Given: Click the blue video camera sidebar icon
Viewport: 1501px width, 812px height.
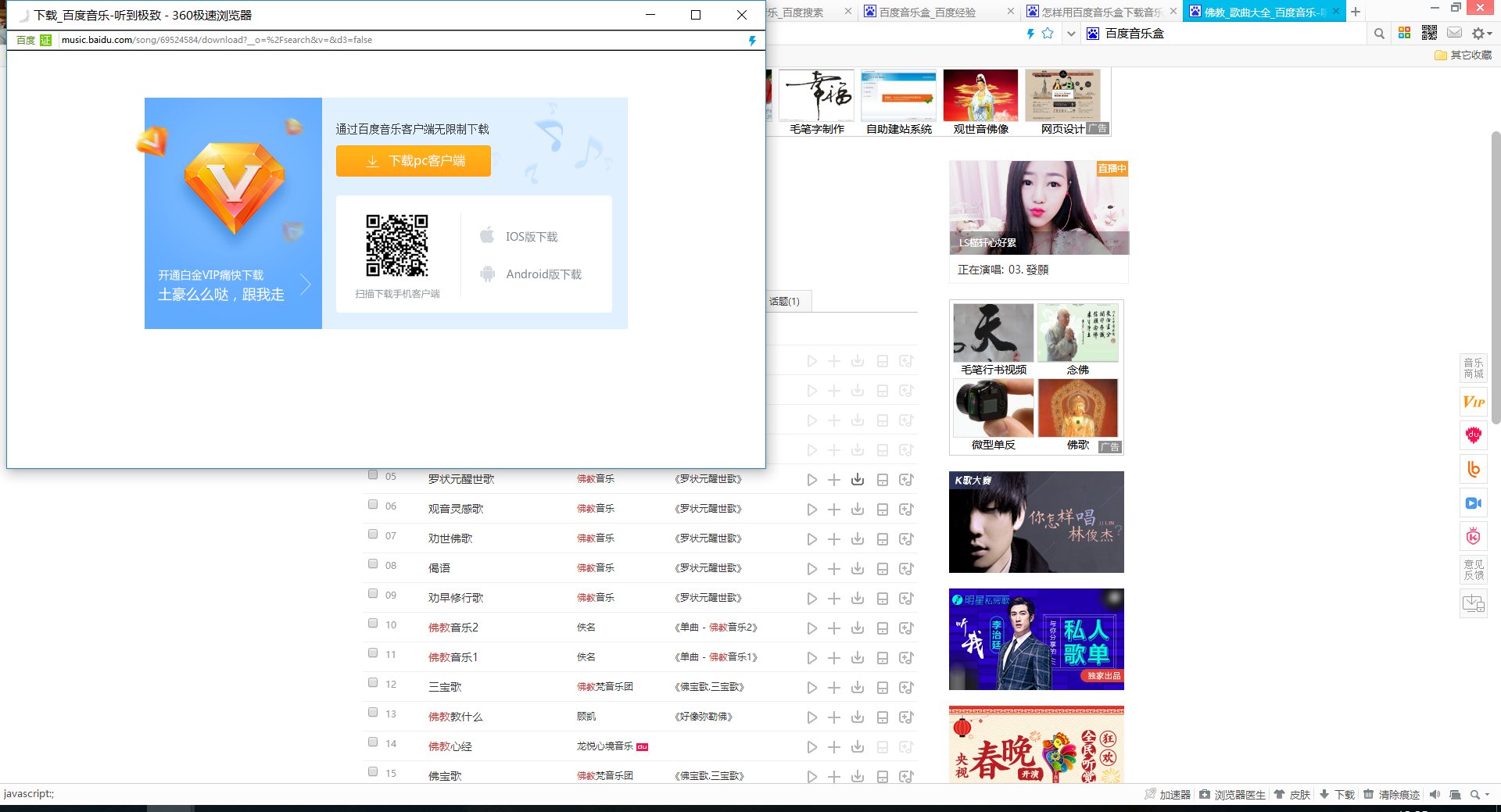Looking at the screenshot, I should (1473, 503).
